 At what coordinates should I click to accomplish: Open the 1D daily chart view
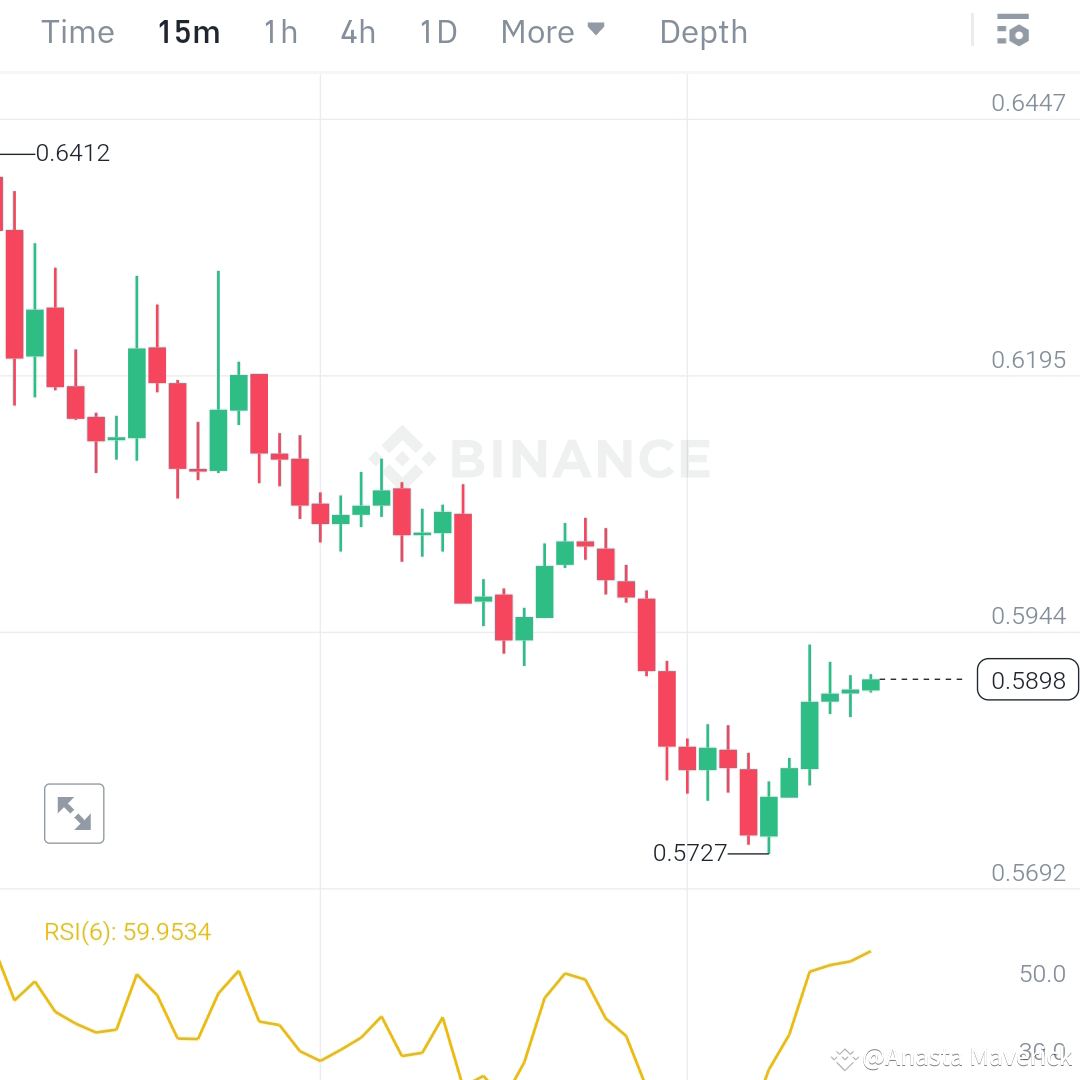(x=437, y=31)
